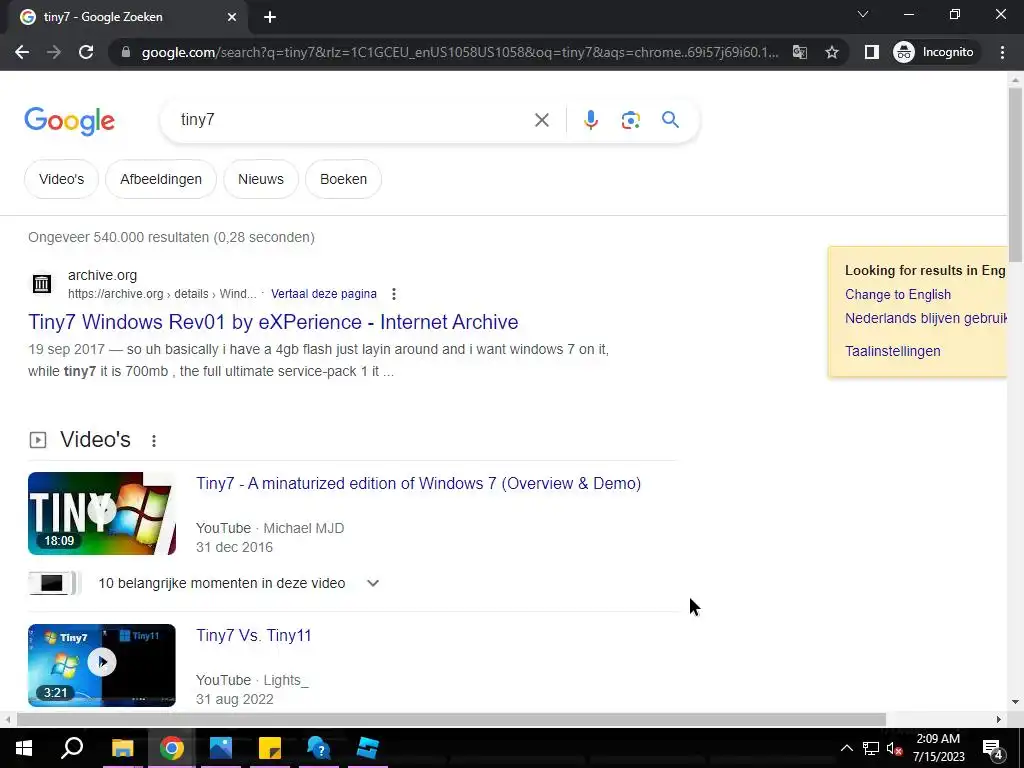
Task: Click Vertaal deze pagina link
Action: point(324,294)
